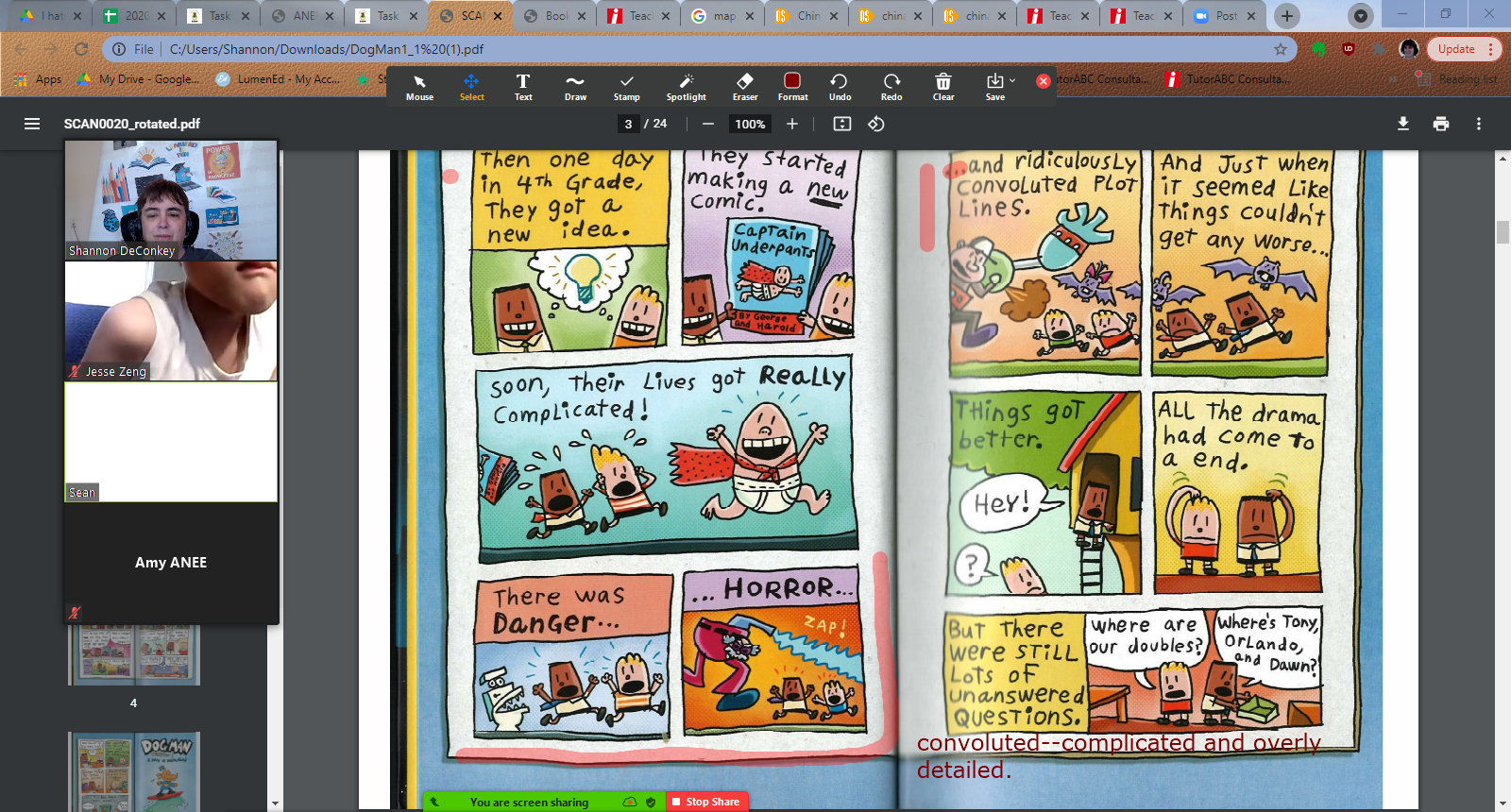Rotate the PDF counterclockwise
This screenshot has height=812, width=1511.
click(876, 124)
